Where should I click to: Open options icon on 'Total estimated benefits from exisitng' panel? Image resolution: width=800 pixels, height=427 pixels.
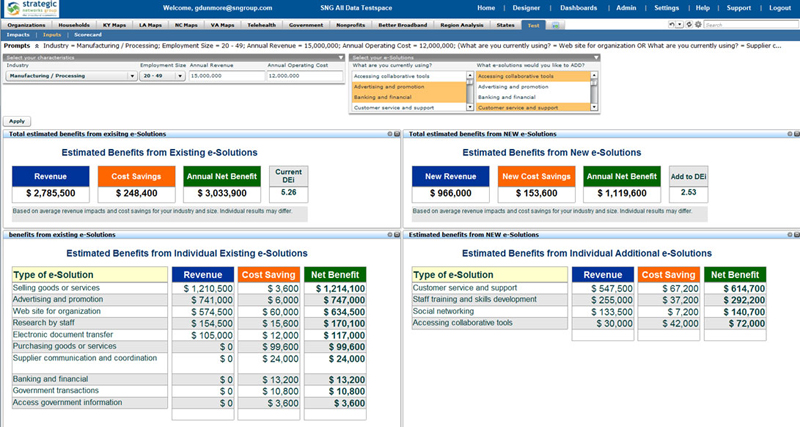point(390,134)
